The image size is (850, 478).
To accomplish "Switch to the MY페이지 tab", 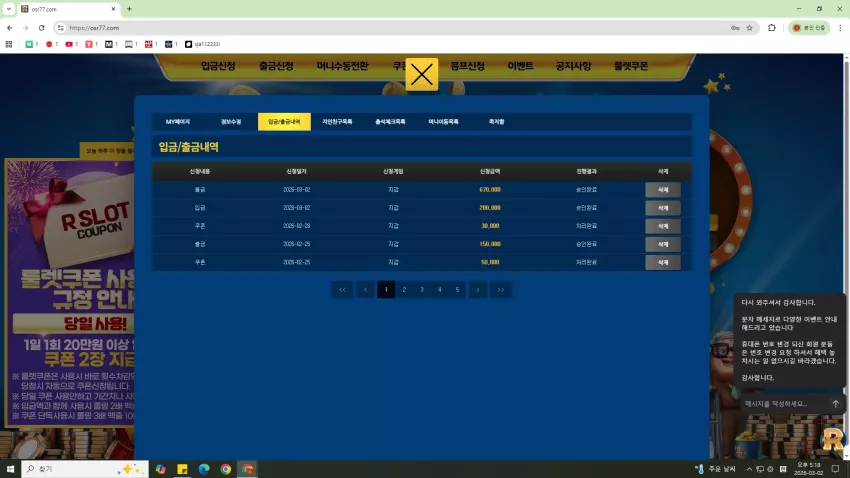I will click(x=178, y=122).
